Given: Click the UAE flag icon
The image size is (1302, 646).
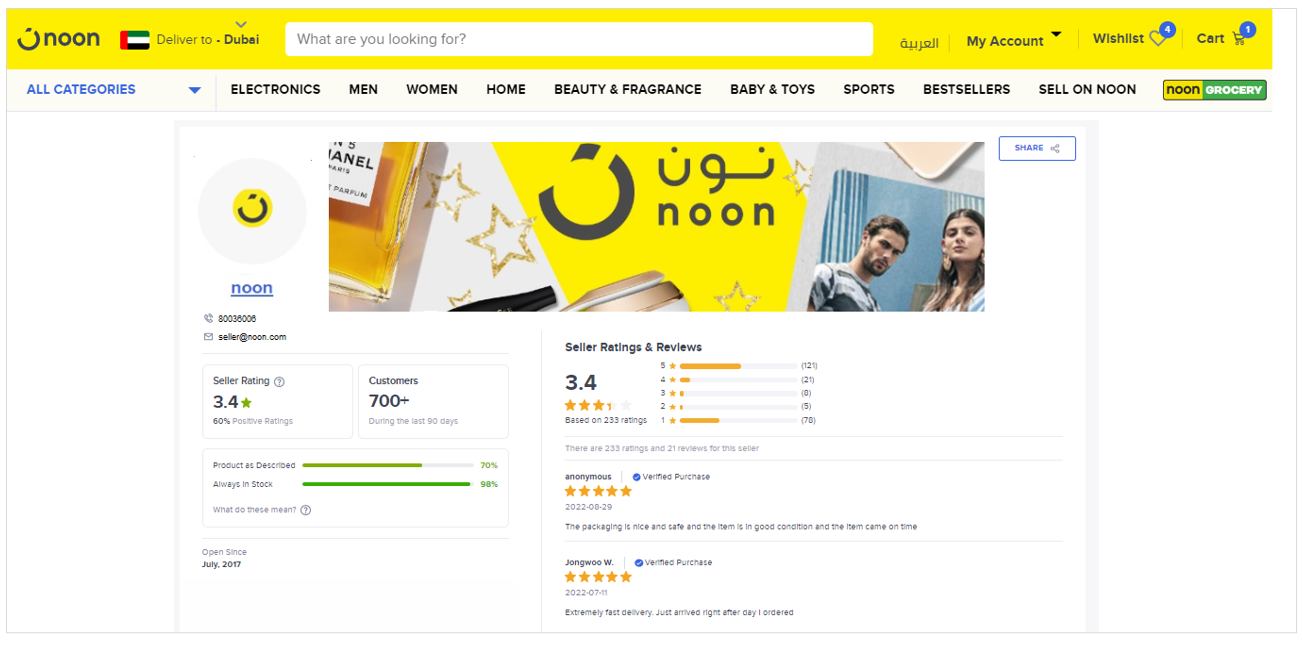Looking at the screenshot, I should click(x=135, y=40).
